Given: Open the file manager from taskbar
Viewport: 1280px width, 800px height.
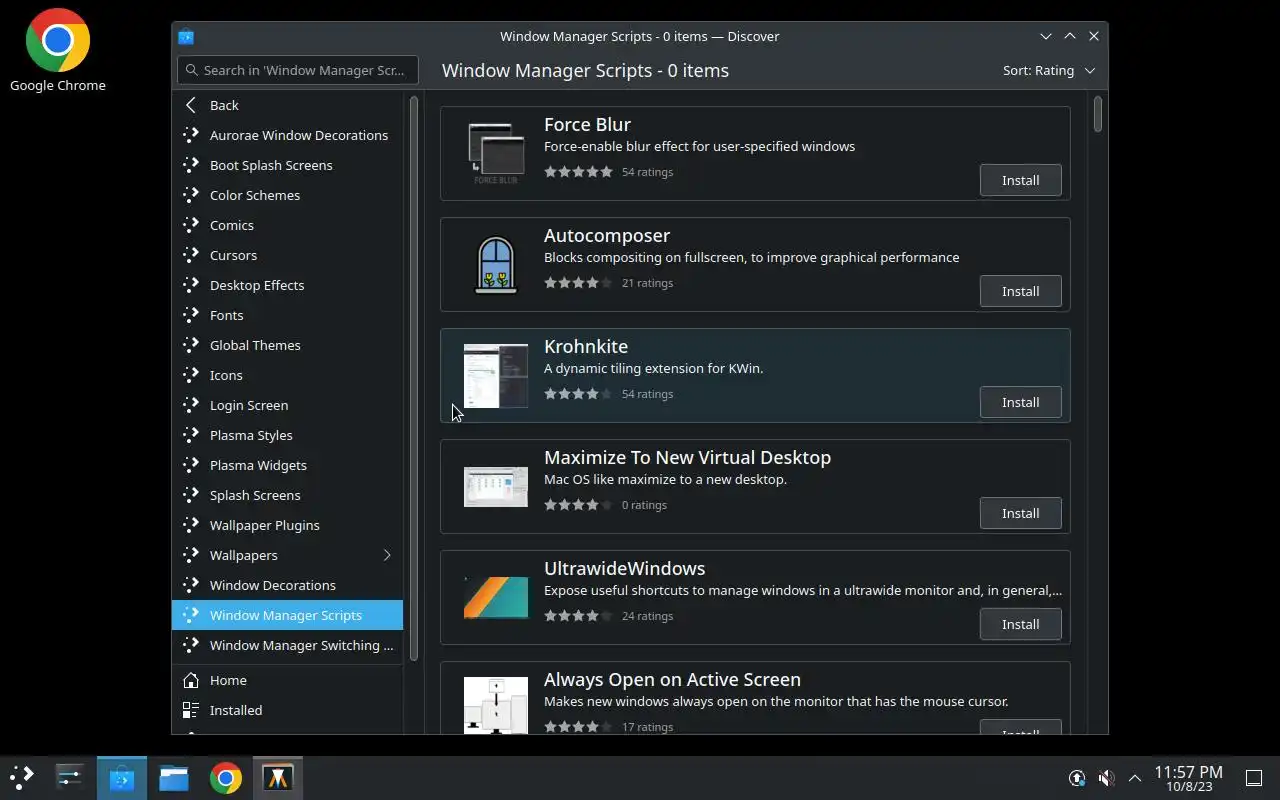Looking at the screenshot, I should [174, 777].
